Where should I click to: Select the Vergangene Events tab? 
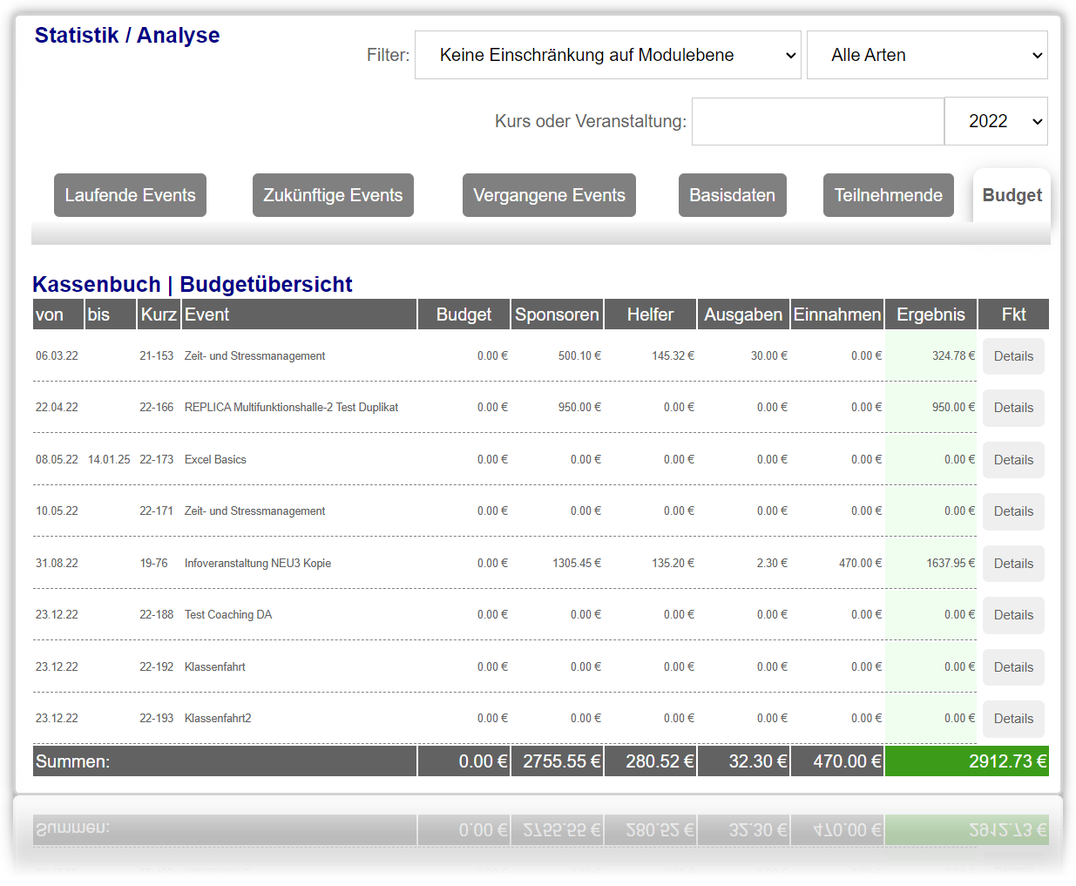549,196
